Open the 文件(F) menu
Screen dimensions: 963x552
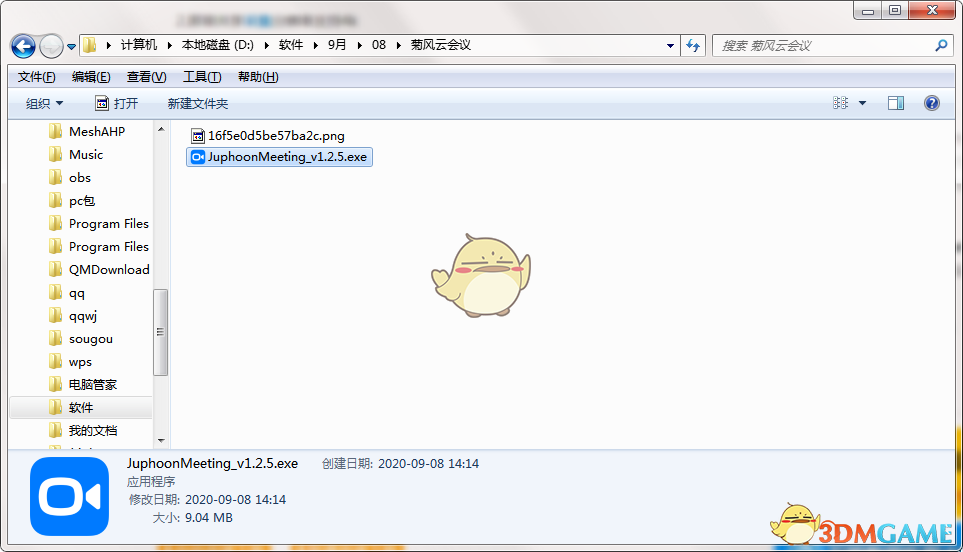pyautogui.click(x=36, y=77)
